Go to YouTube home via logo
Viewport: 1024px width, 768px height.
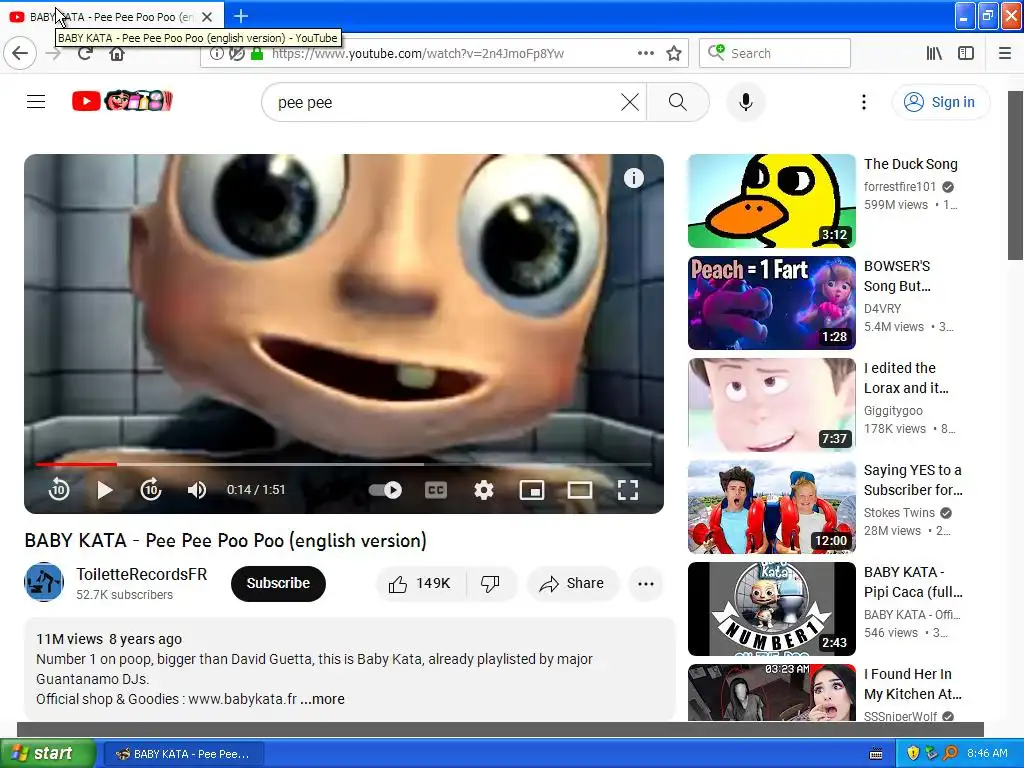[x=122, y=101]
